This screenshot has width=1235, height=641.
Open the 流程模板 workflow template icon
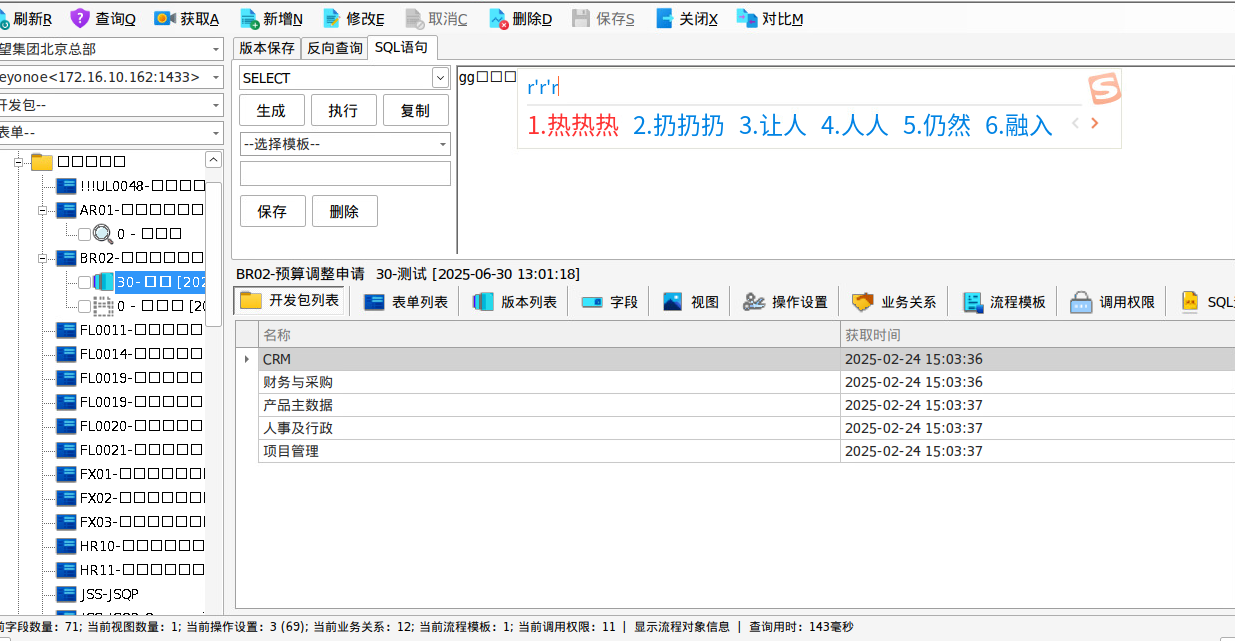(972, 302)
